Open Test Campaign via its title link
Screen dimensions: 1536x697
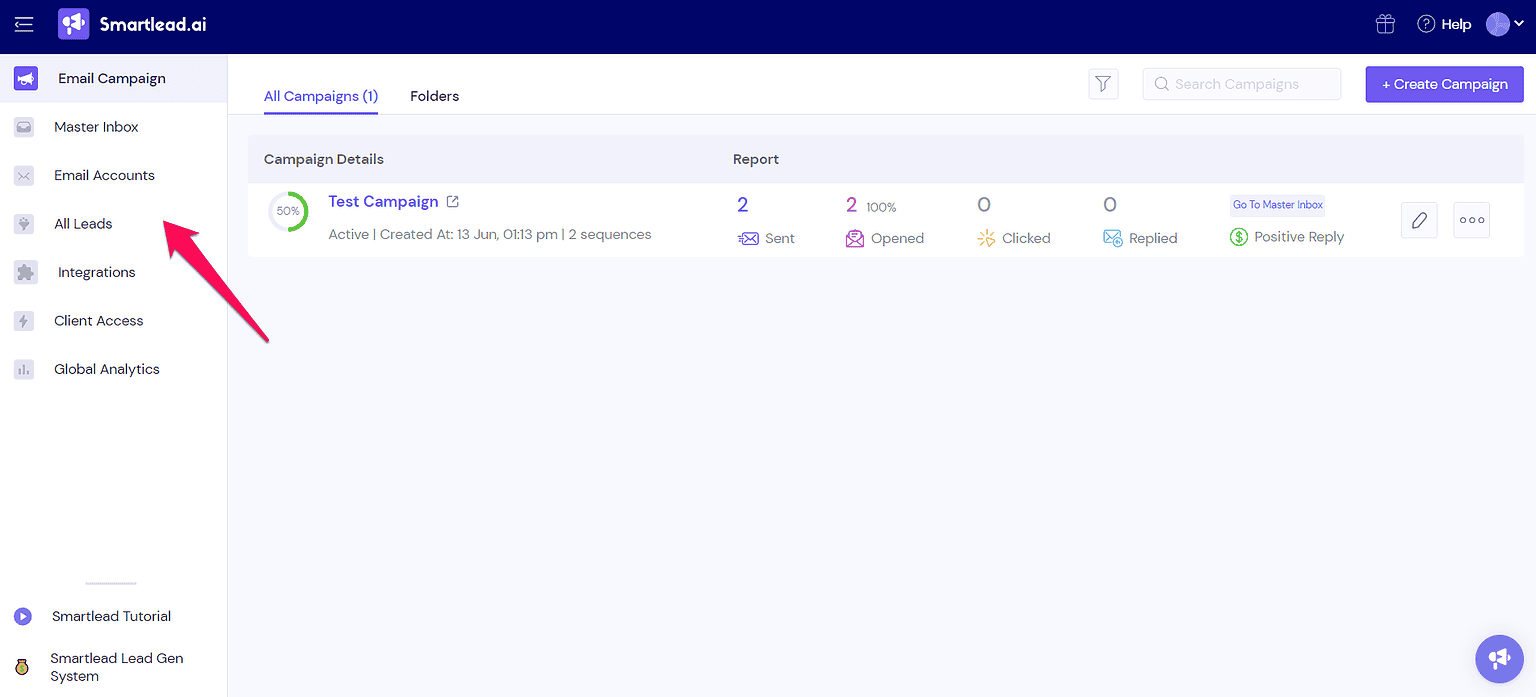pos(383,201)
